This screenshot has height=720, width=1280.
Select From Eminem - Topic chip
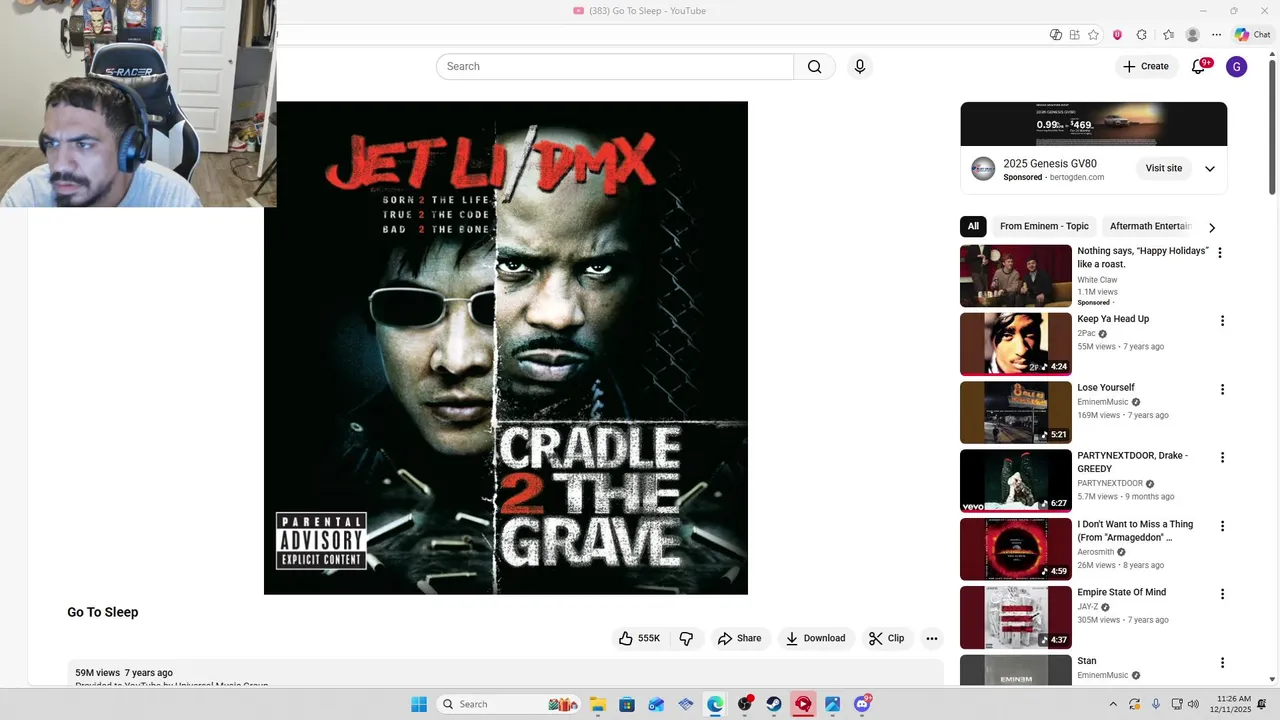click(x=1044, y=226)
